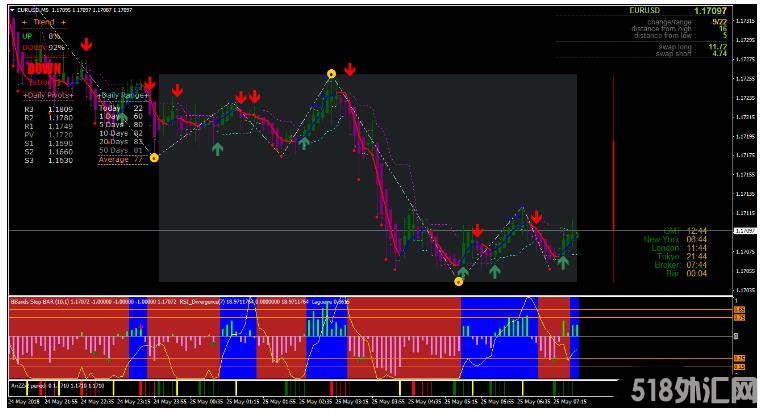The width and height of the screenshot is (765, 414).
Task: Click the '5 Days 80' range row
Action: [x=121, y=125]
